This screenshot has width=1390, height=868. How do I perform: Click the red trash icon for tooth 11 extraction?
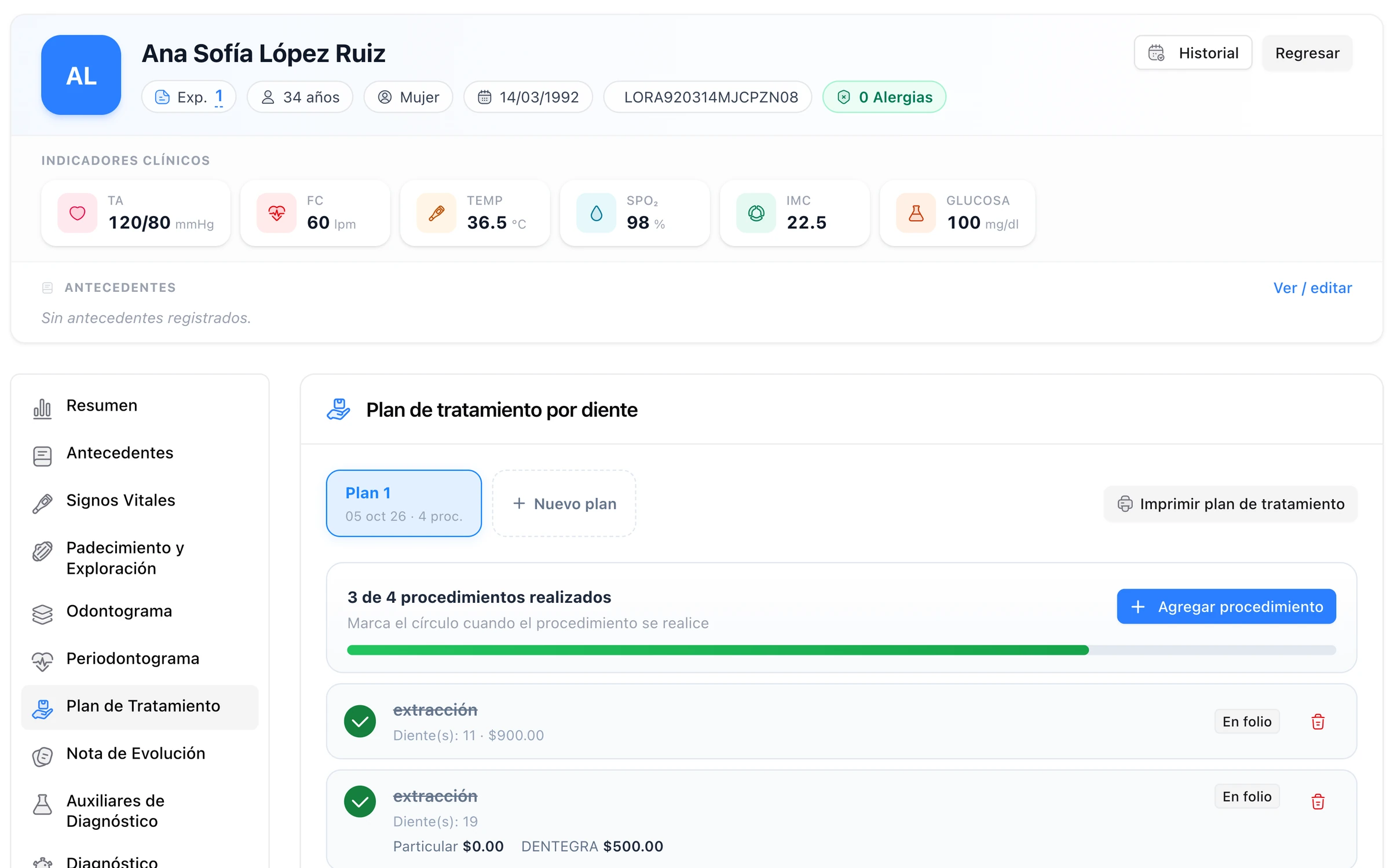(x=1318, y=721)
